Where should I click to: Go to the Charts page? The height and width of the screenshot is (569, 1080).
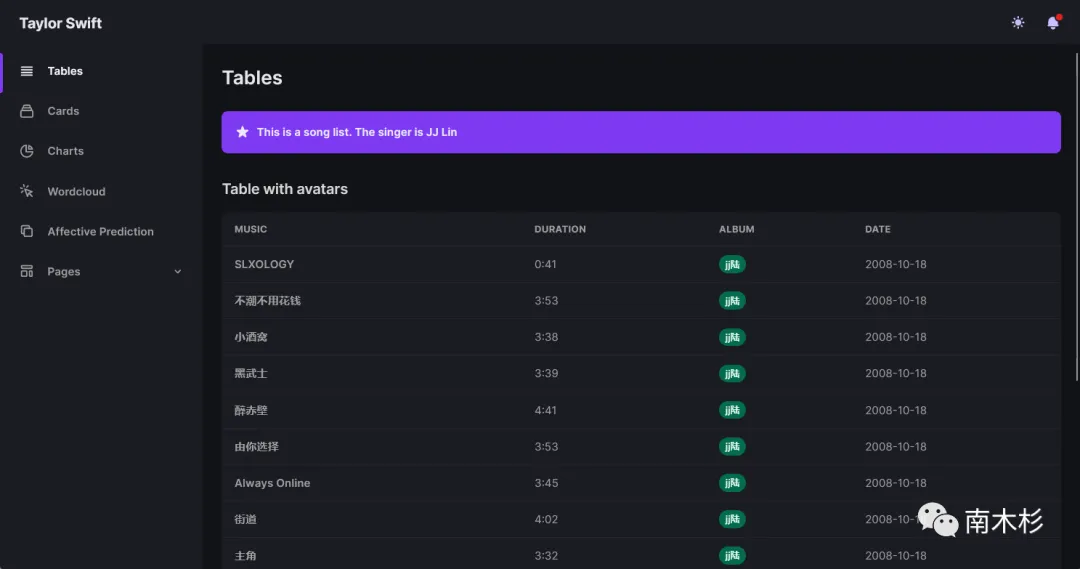[66, 151]
